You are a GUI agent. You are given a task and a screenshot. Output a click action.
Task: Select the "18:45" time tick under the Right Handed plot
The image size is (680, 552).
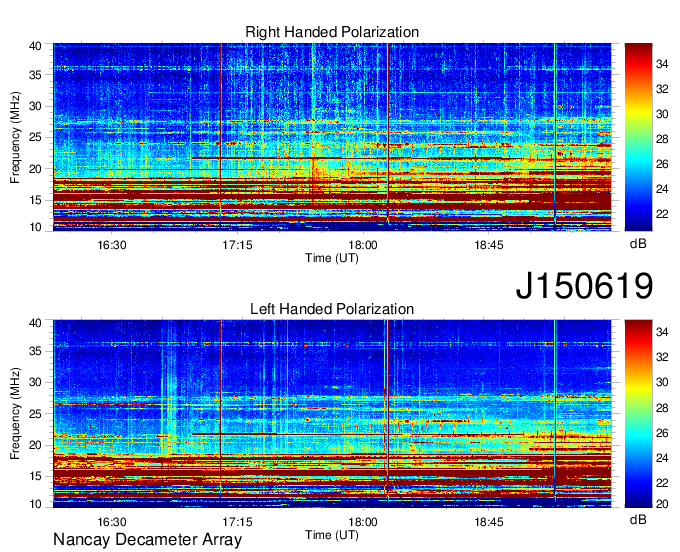click(489, 245)
